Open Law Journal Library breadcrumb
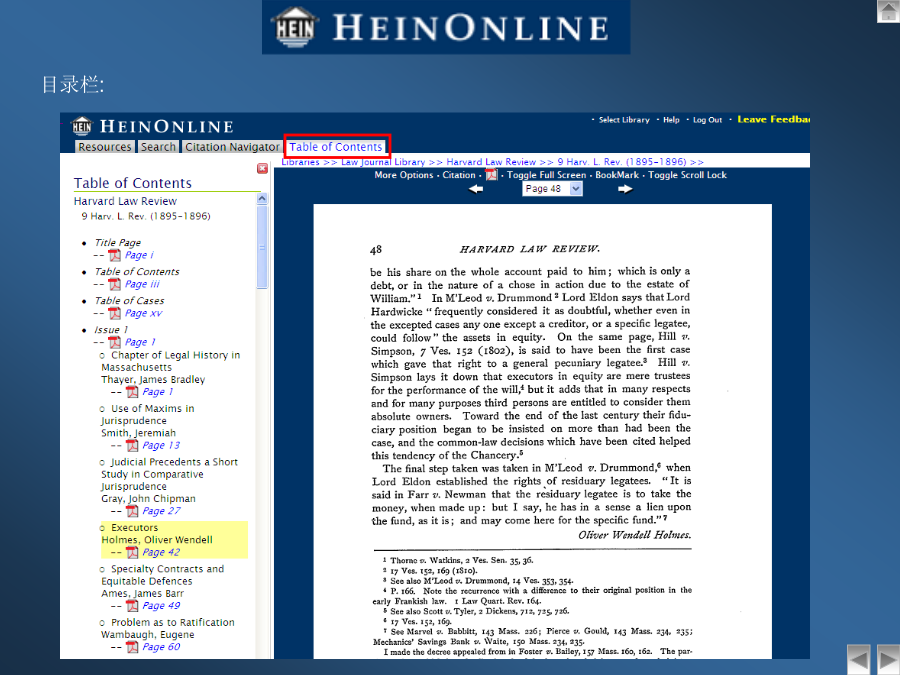Screen dimensions: 900x675 383,162
